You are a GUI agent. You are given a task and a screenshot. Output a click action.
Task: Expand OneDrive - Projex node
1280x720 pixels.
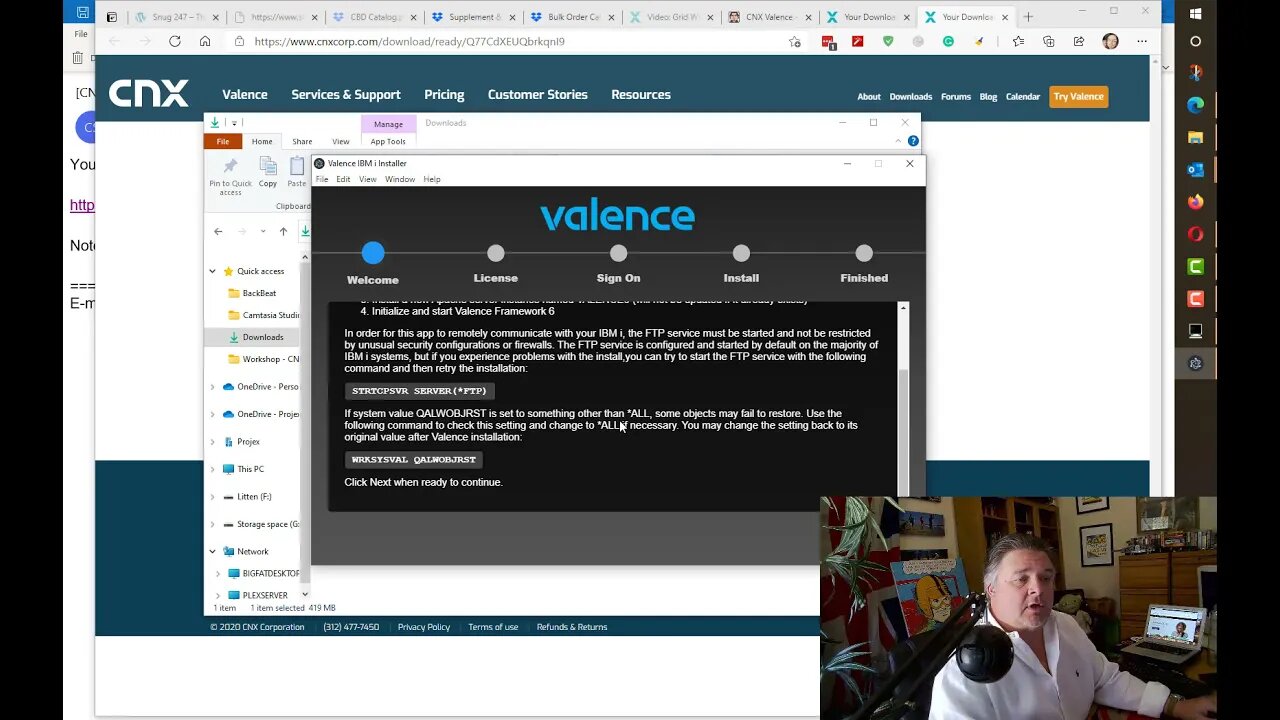pyautogui.click(x=212, y=414)
